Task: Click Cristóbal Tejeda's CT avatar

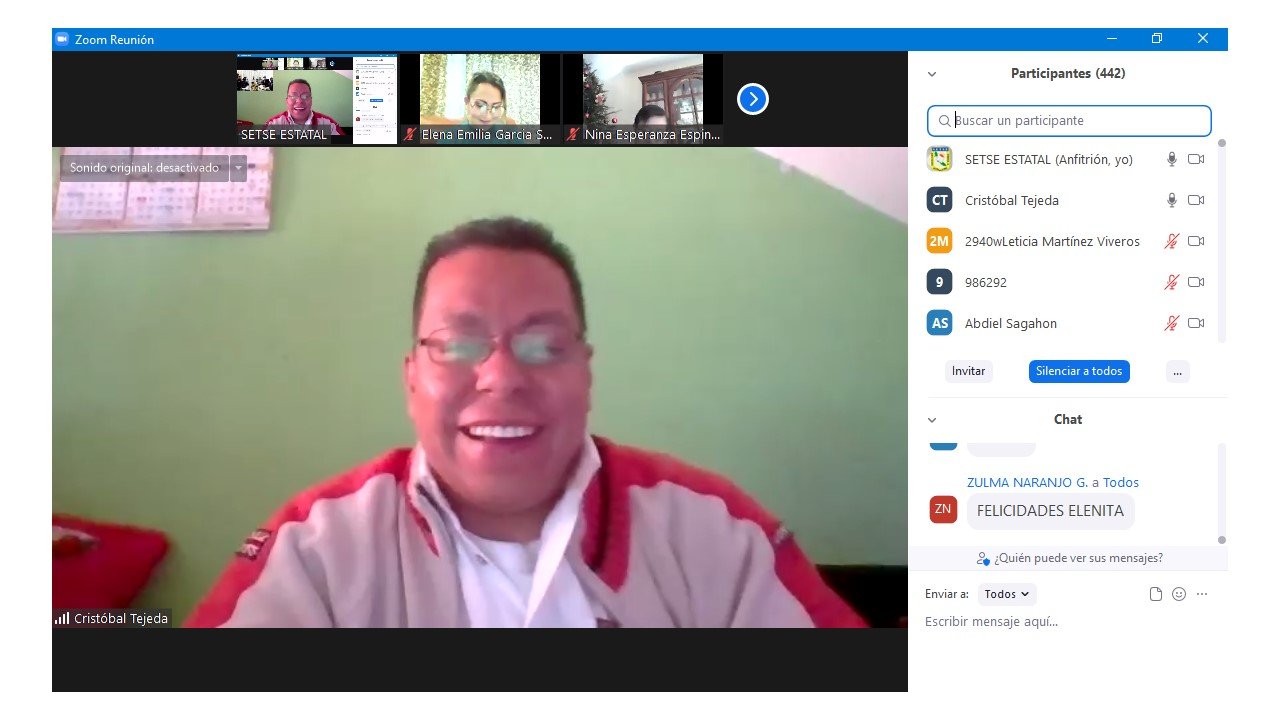Action: [939, 200]
